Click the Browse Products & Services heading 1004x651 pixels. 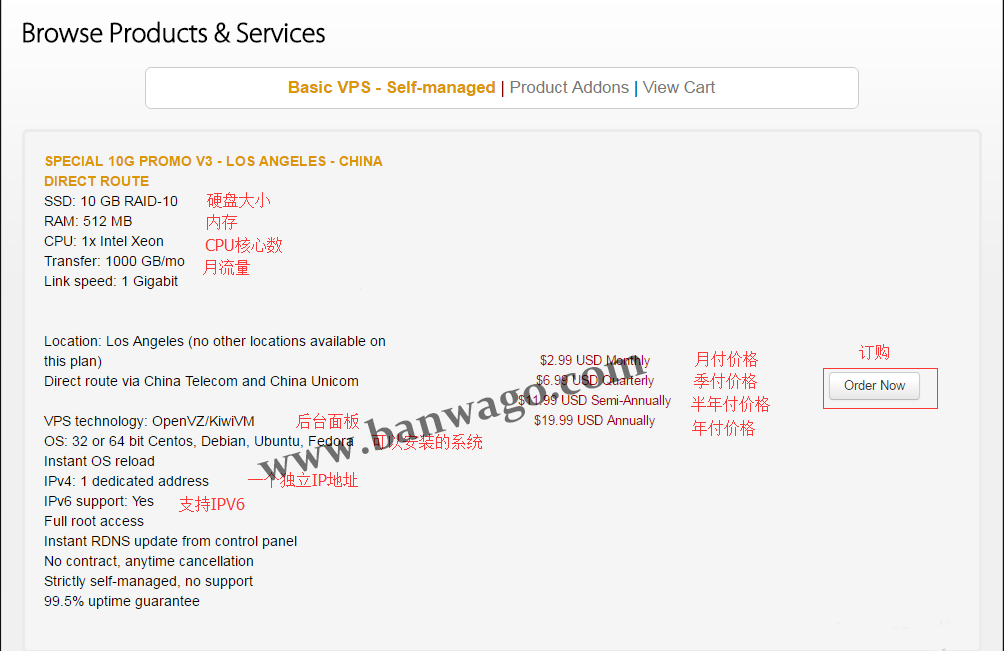point(173,33)
